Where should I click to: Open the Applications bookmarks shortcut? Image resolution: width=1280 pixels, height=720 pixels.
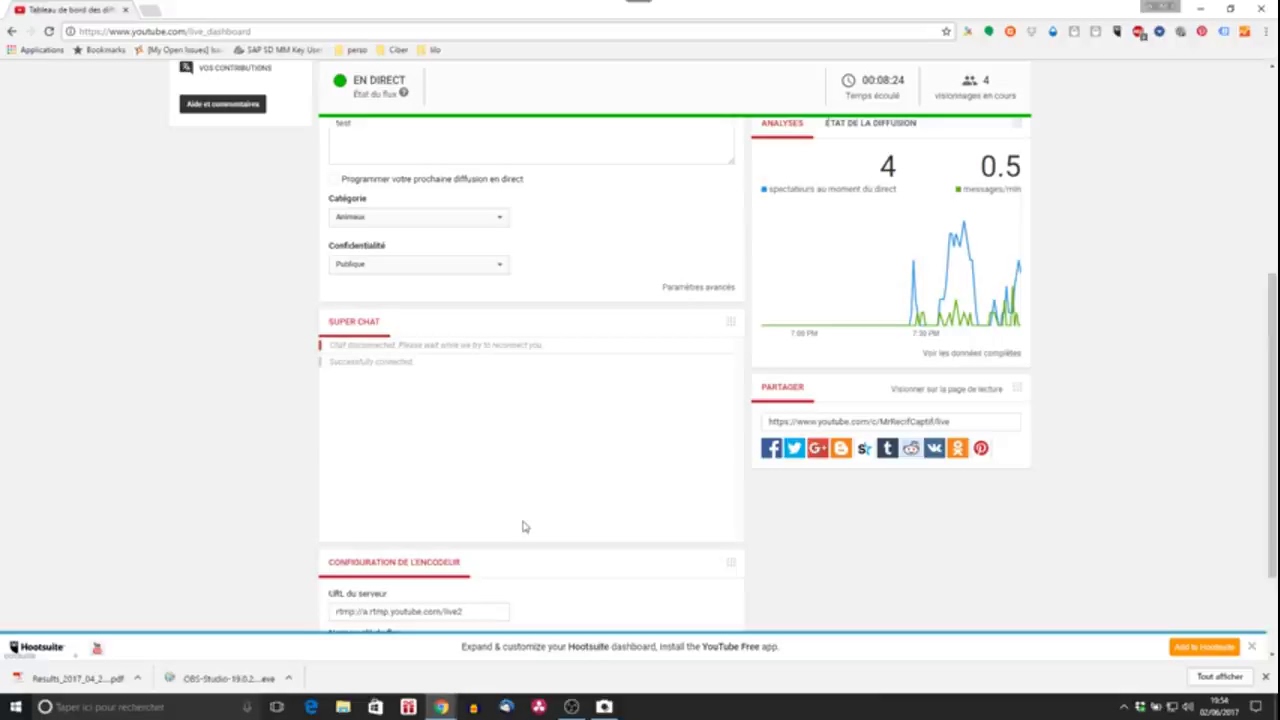click(35, 50)
